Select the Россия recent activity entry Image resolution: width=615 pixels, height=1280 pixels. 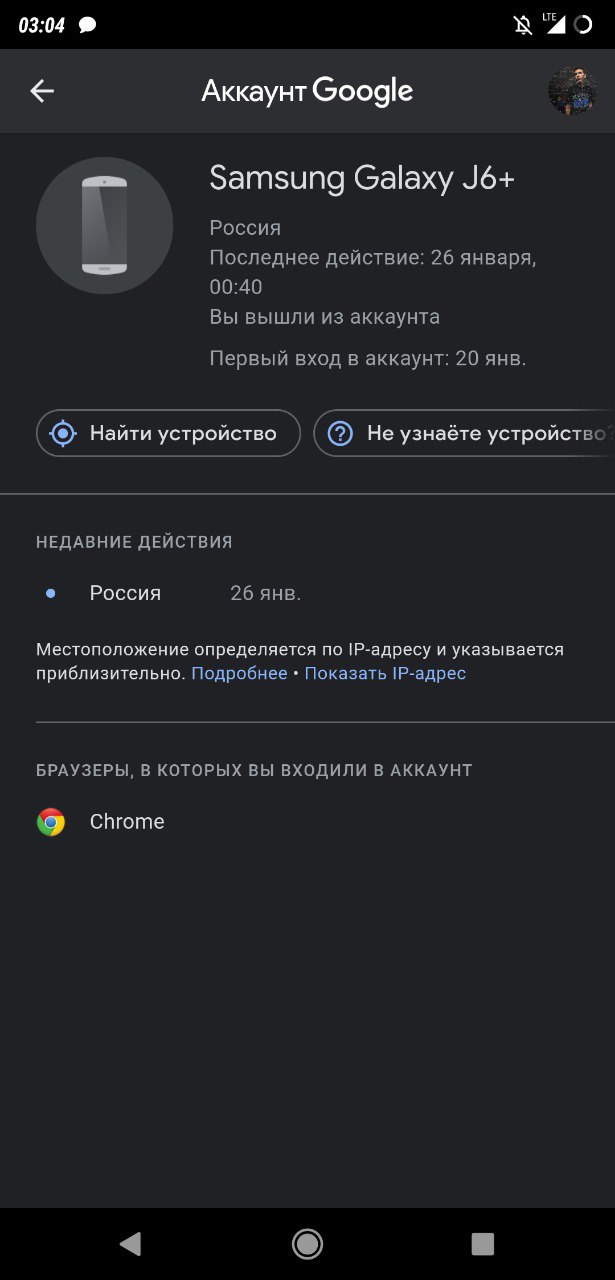(x=125, y=593)
